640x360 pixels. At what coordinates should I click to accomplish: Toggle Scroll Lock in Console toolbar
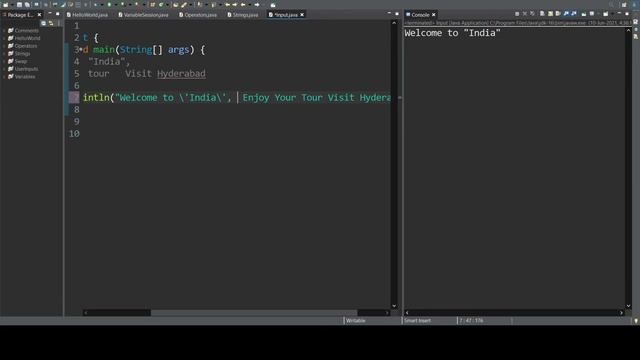(x=550, y=14)
